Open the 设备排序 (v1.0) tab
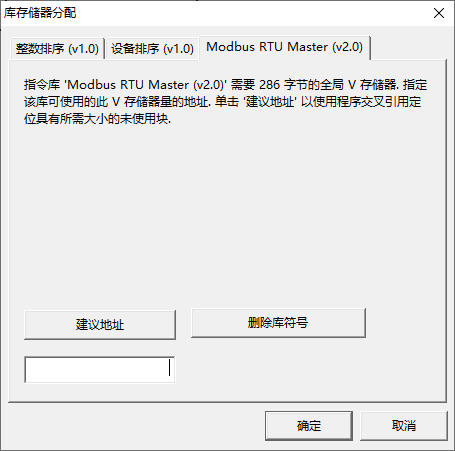The height and width of the screenshot is (451, 455). pos(152,49)
